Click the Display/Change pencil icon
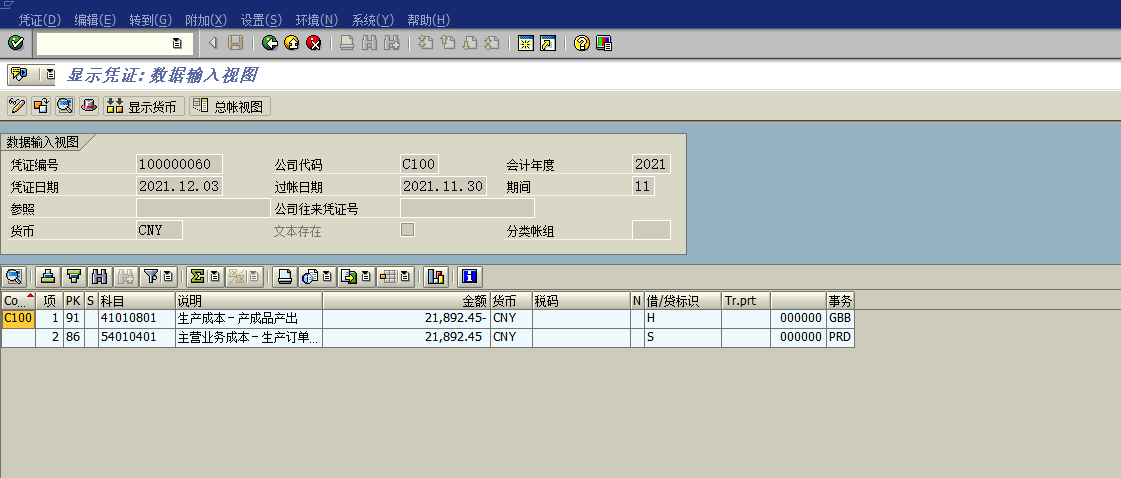 pos(16,106)
